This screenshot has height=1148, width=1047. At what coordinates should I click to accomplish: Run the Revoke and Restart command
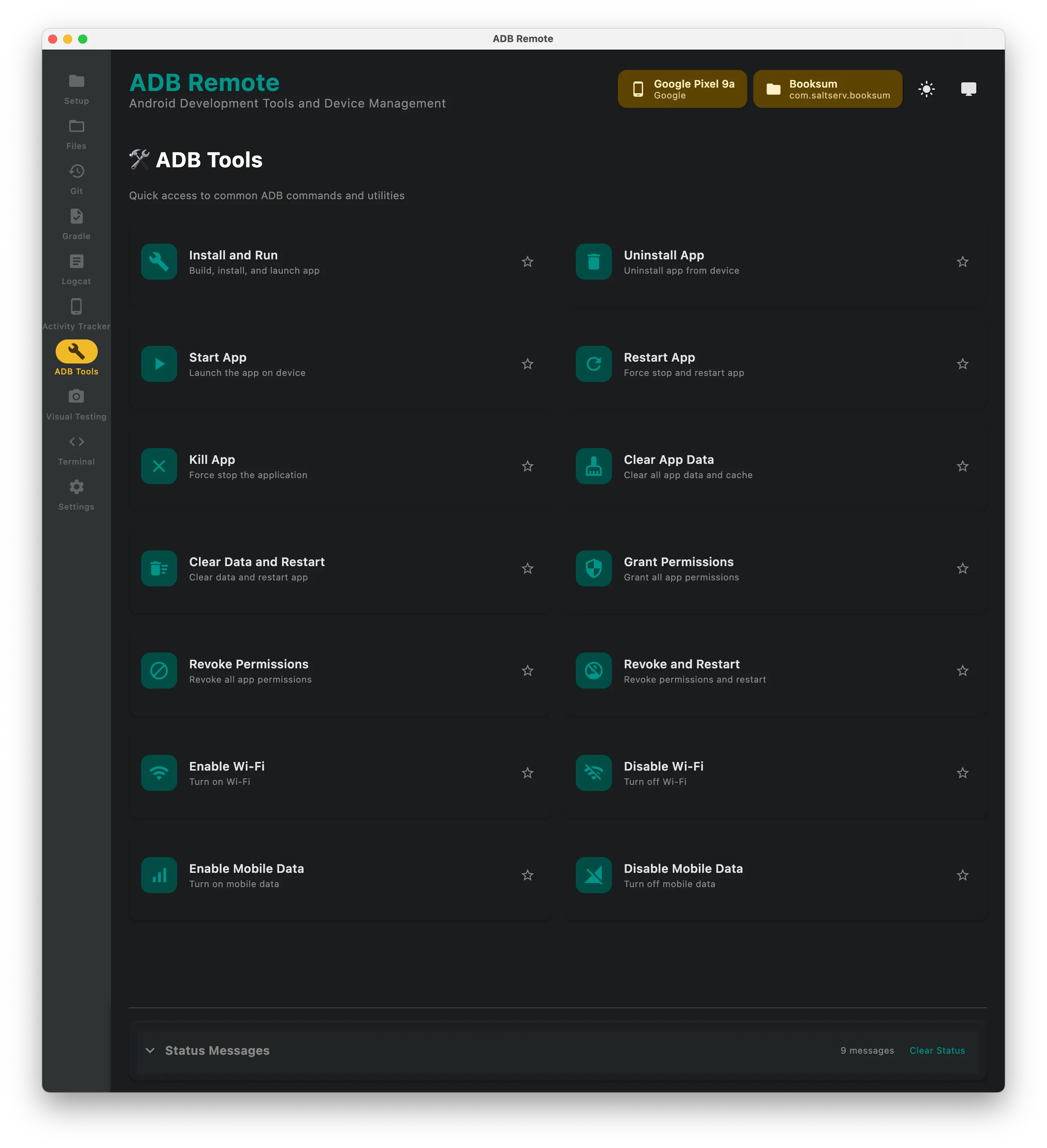coord(681,670)
